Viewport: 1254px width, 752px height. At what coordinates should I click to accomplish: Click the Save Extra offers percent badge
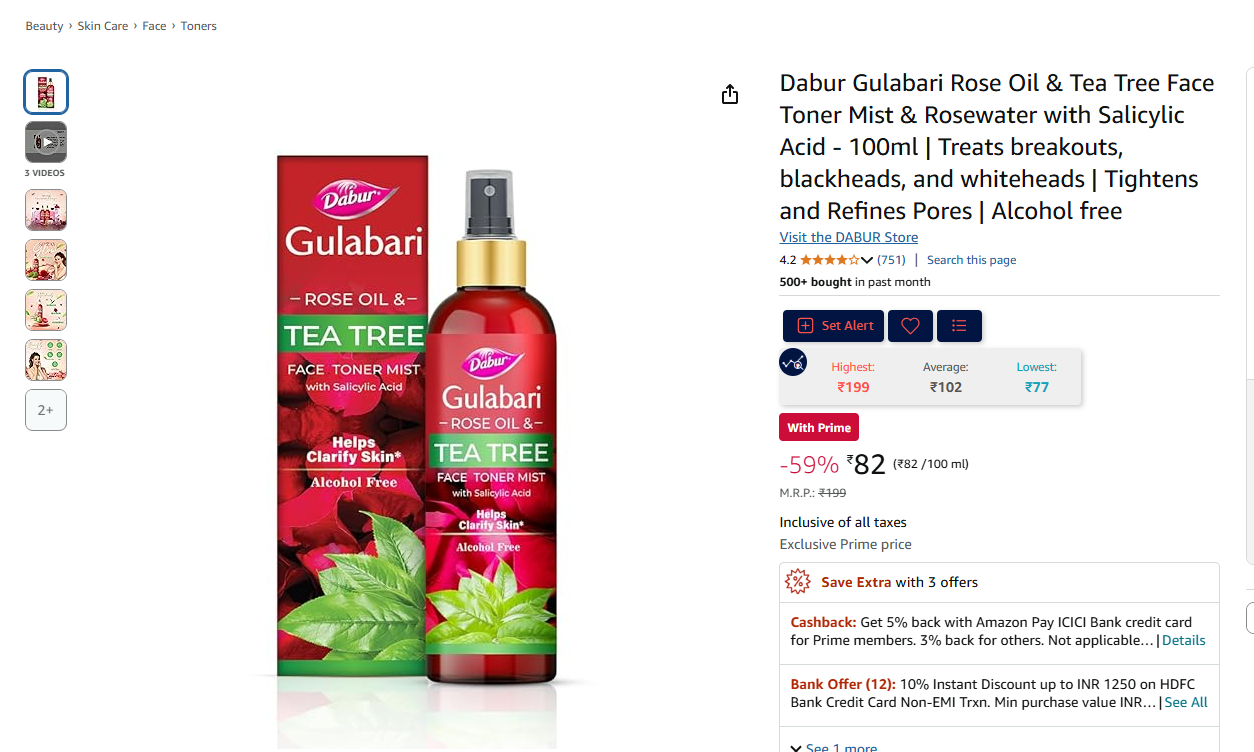pos(797,581)
